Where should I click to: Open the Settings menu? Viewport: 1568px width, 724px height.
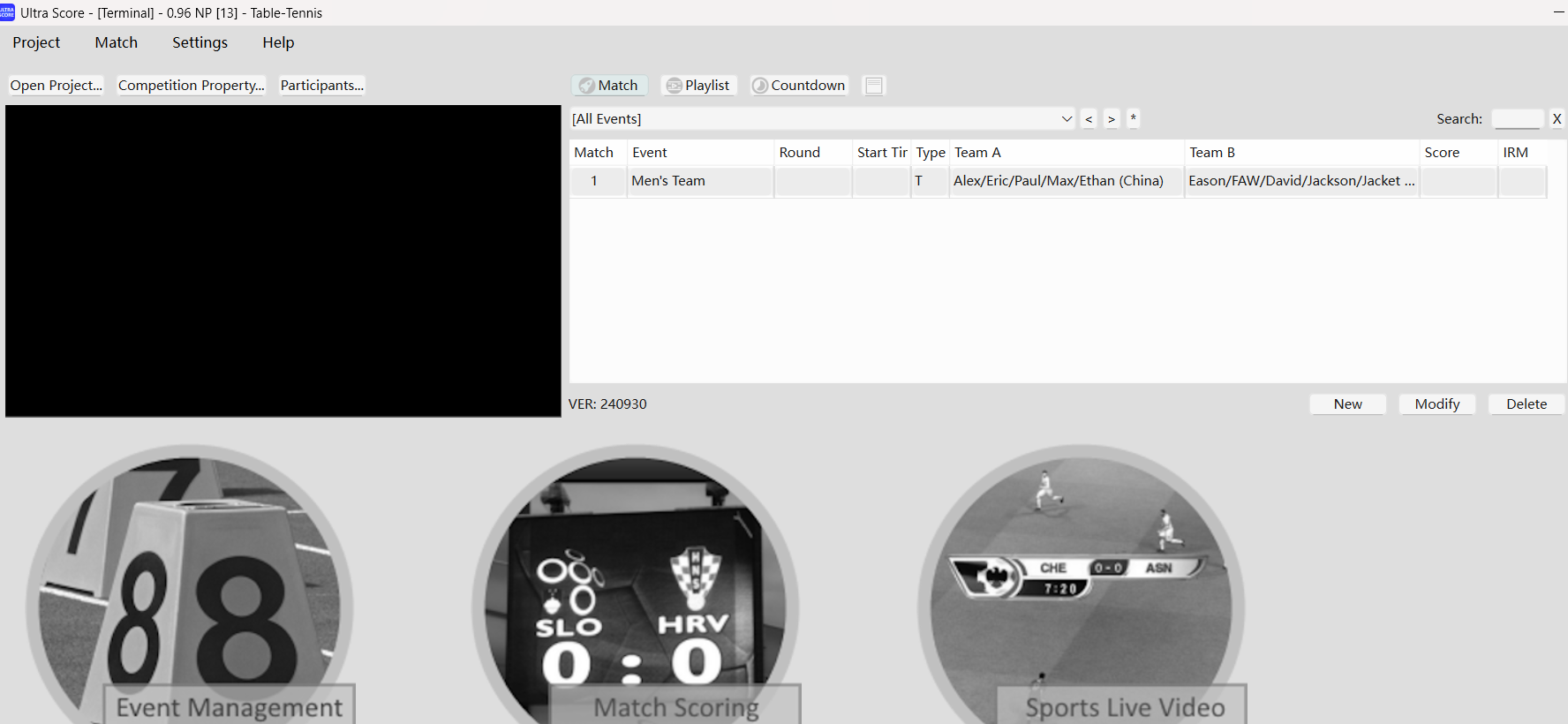200,42
